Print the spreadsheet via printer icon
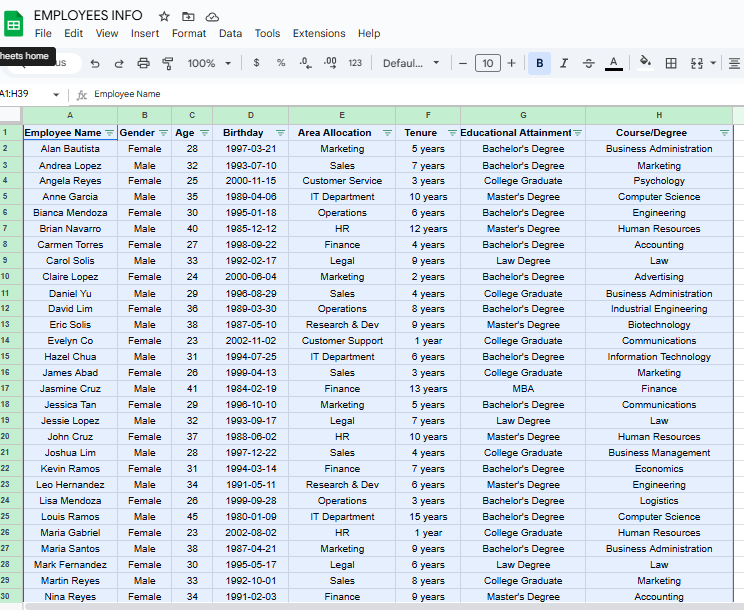 [143, 63]
